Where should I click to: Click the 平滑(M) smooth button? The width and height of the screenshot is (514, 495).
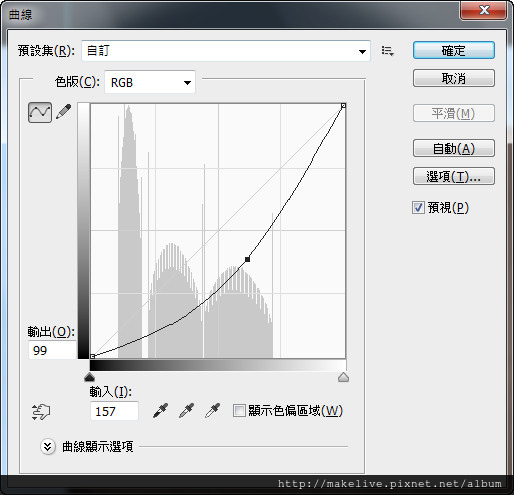pyautogui.click(x=454, y=113)
